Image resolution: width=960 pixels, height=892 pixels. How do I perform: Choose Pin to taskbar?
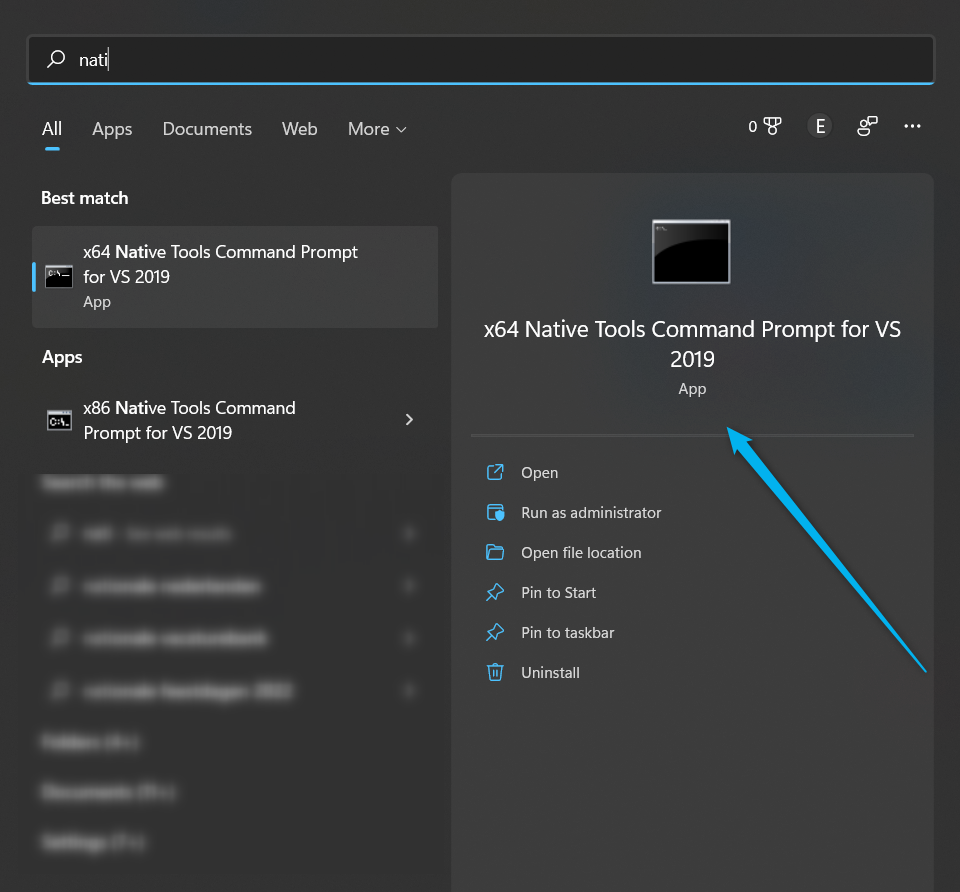click(568, 632)
